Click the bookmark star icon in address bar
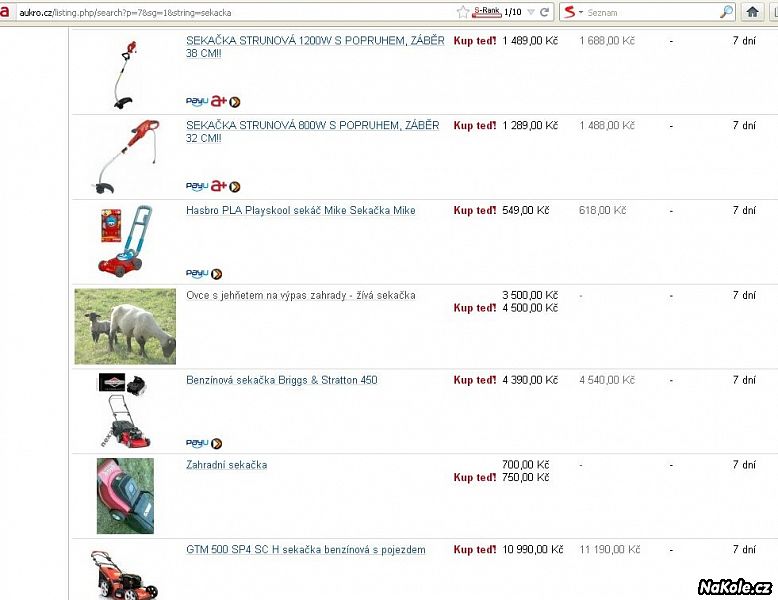 click(x=462, y=12)
